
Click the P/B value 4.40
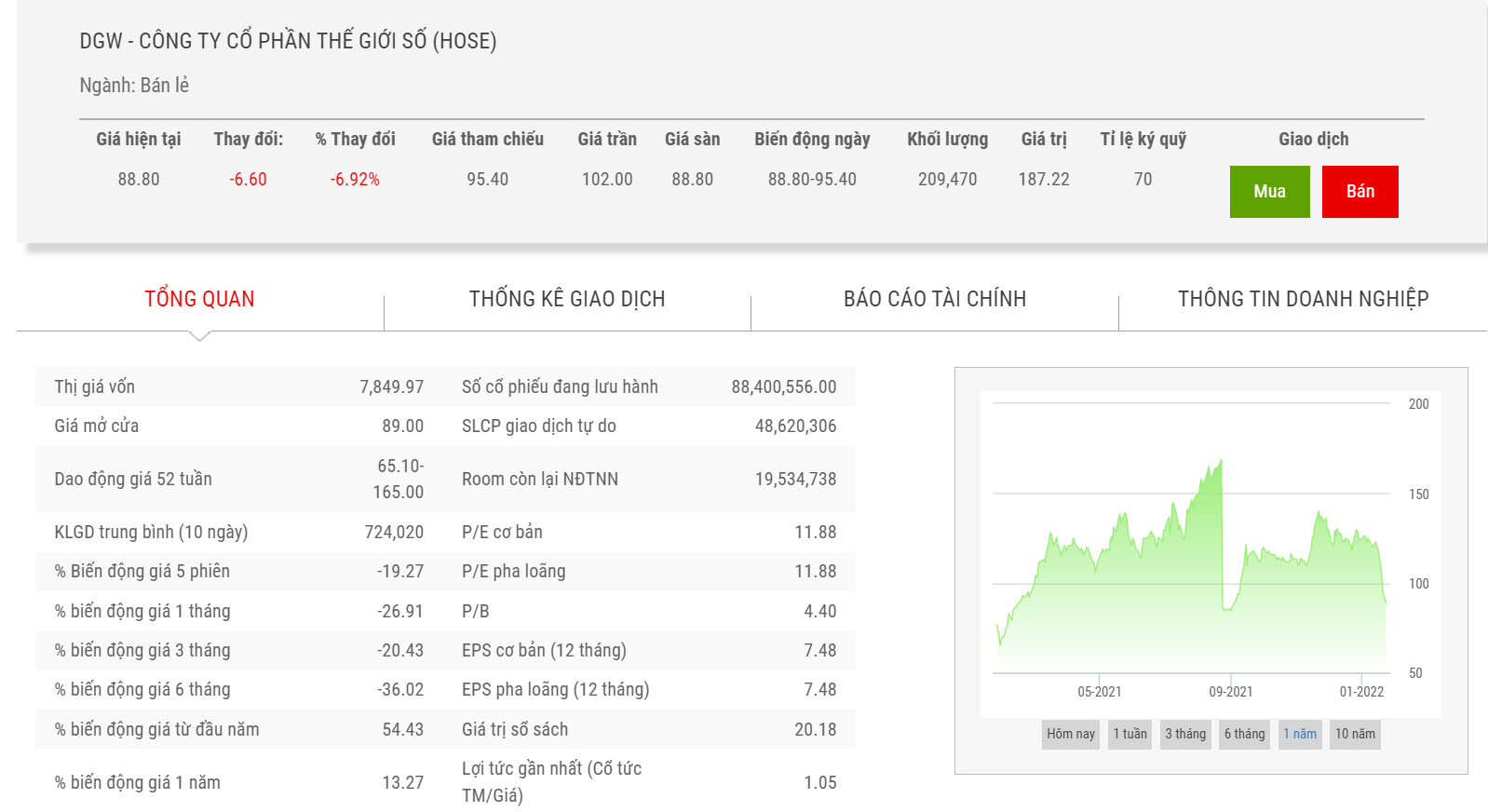[820, 612]
